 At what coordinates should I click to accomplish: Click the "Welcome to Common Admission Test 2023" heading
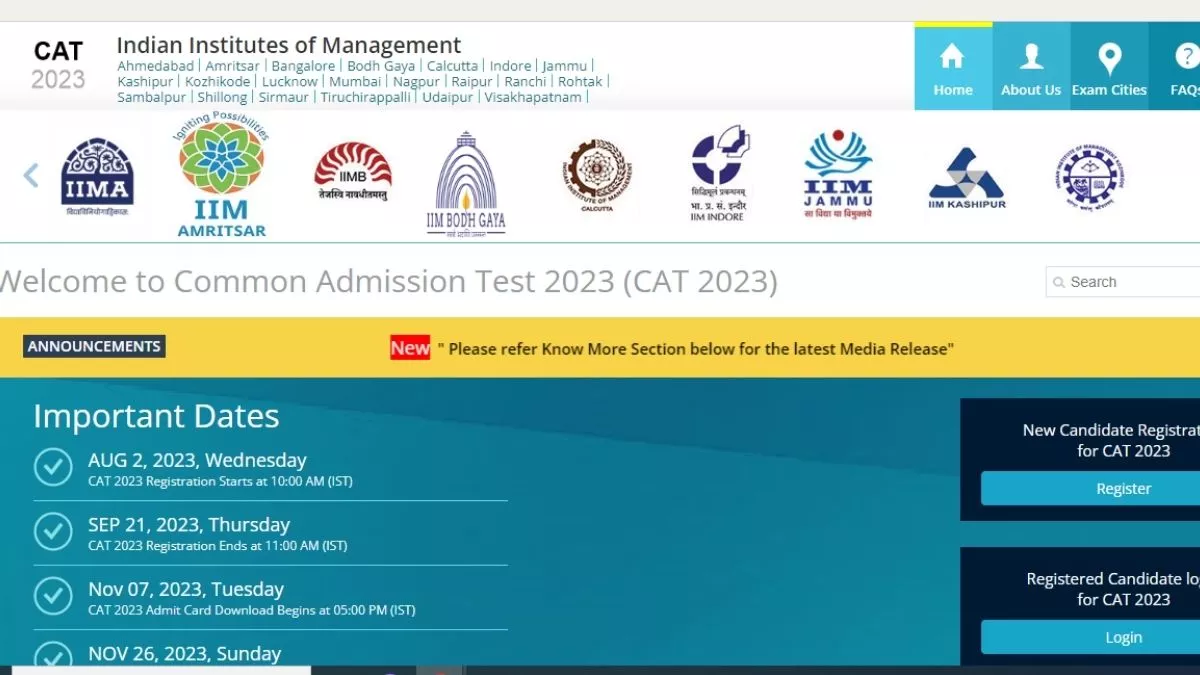point(388,282)
